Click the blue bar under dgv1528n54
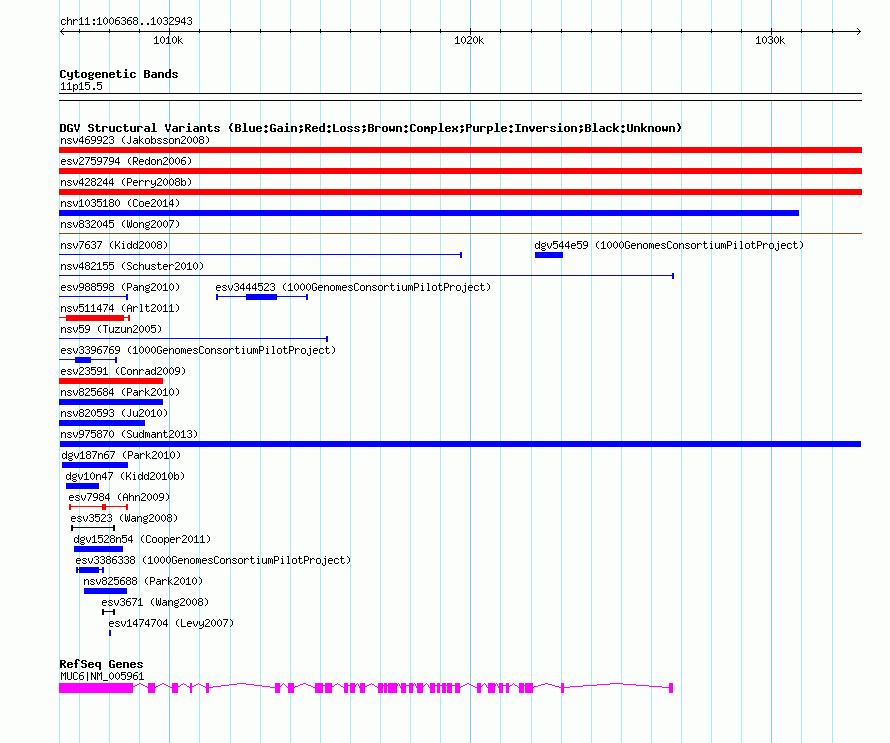890x743 pixels. (x=98, y=549)
